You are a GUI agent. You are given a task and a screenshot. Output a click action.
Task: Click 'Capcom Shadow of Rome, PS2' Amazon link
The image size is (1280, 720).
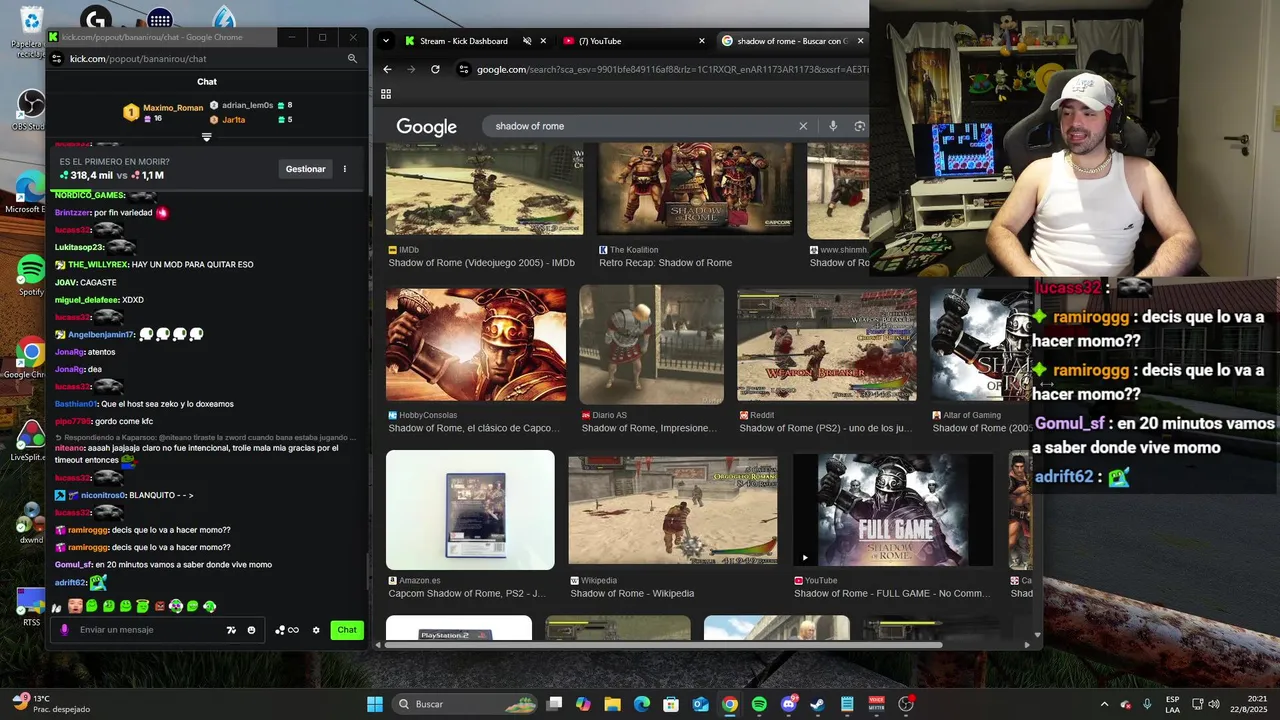point(467,593)
